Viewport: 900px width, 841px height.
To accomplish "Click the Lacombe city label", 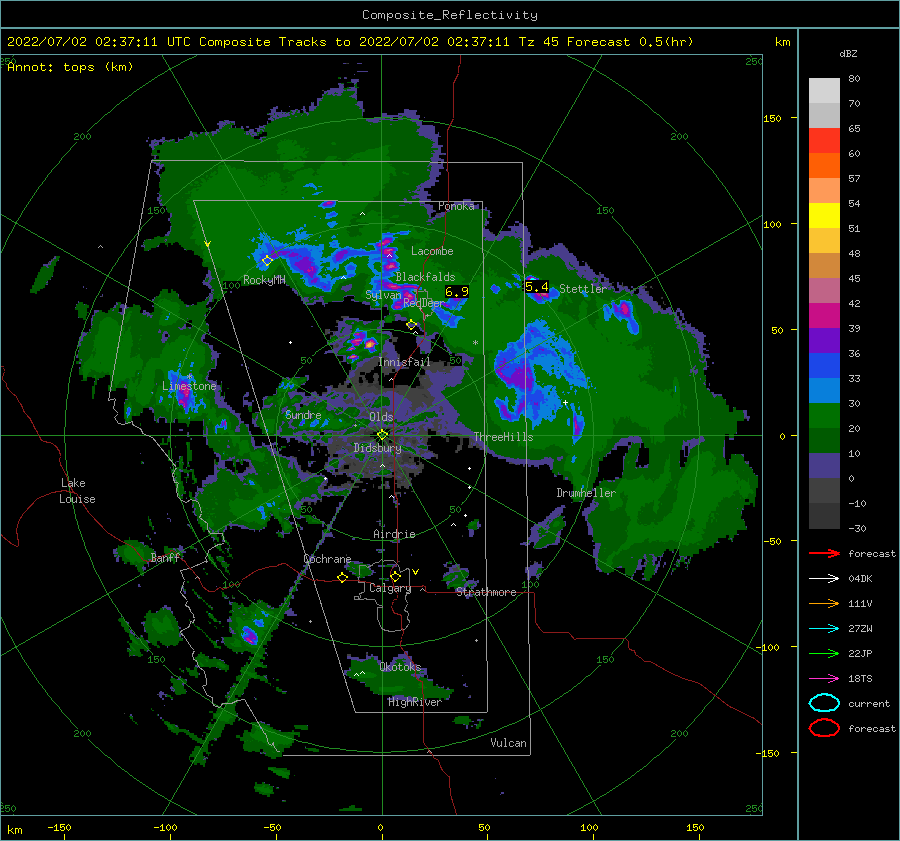I will (432, 251).
